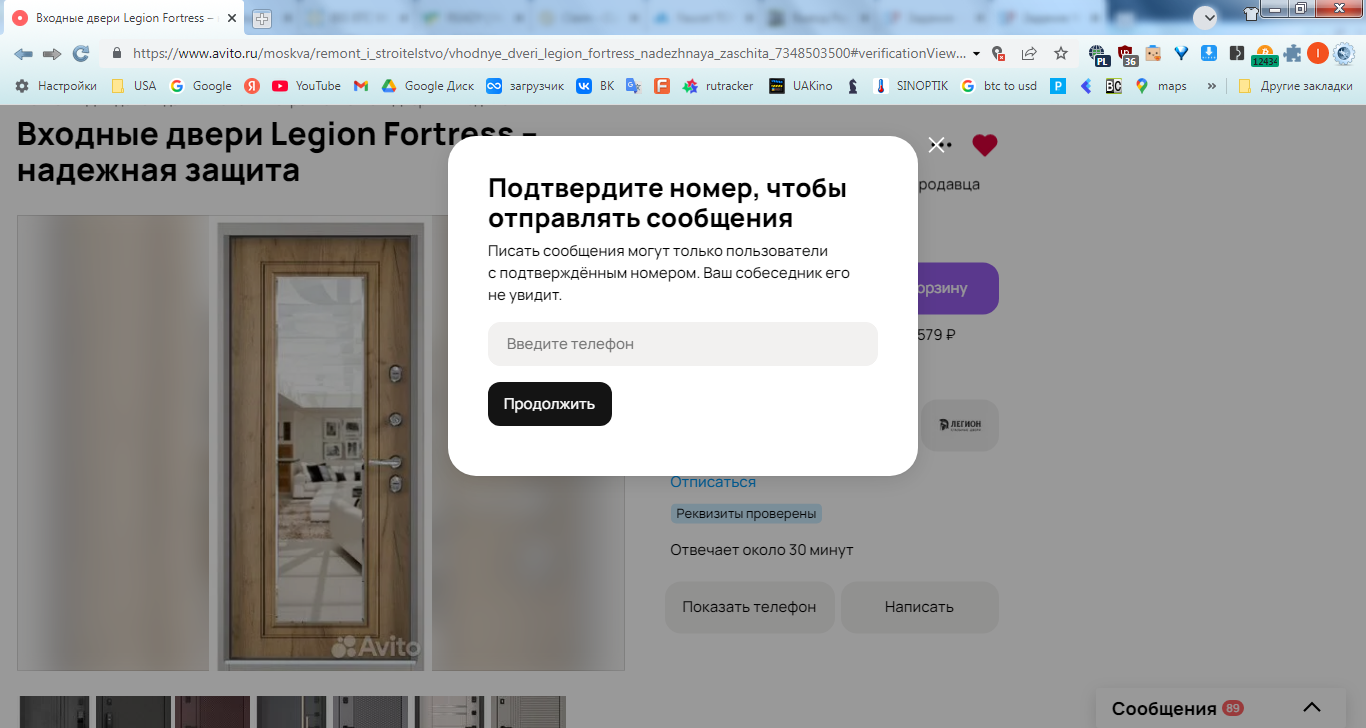
Task: Go forward with browser forward arrow
Action: pos(52,54)
